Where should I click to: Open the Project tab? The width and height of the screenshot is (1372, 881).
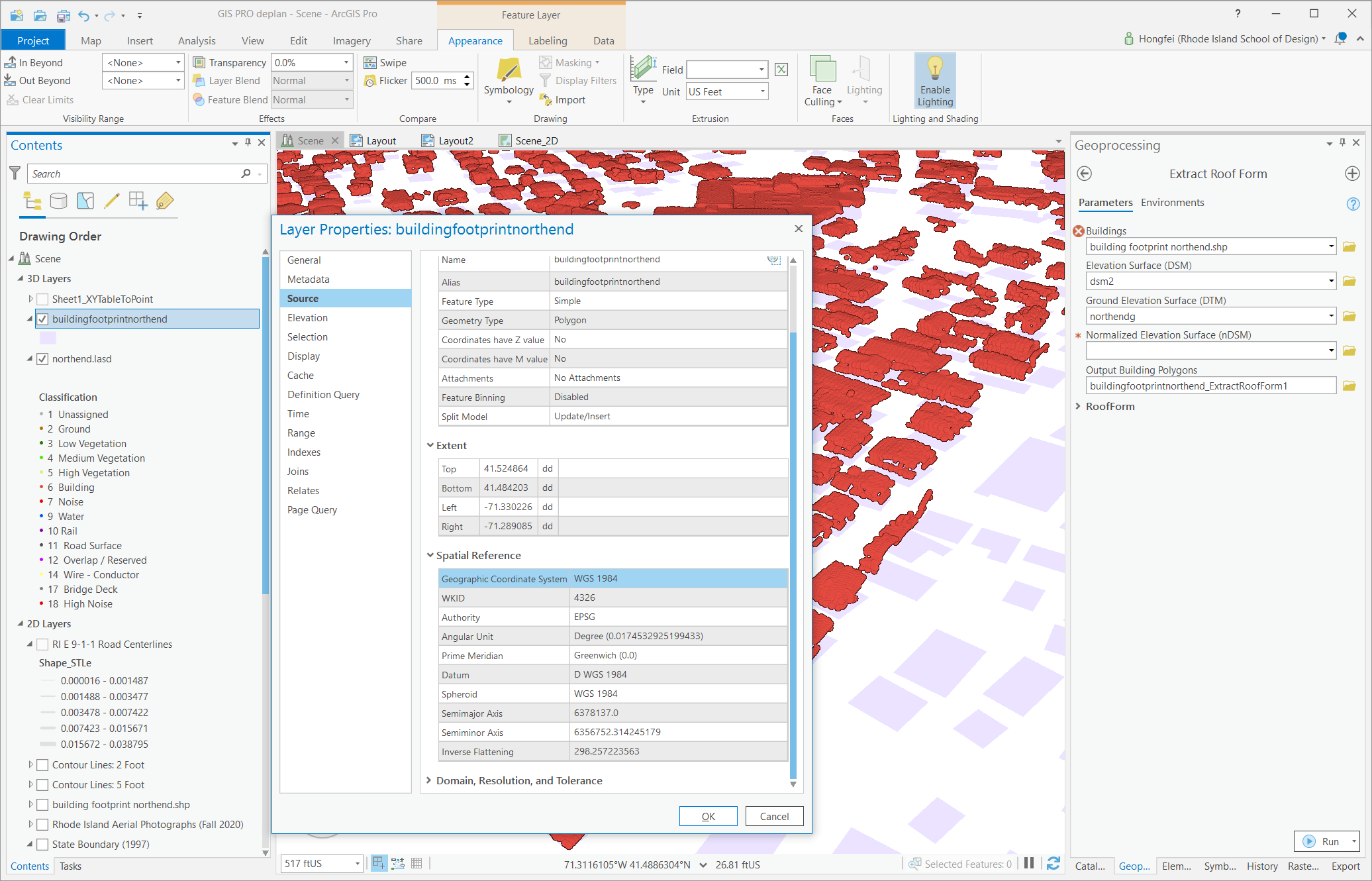click(x=33, y=40)
